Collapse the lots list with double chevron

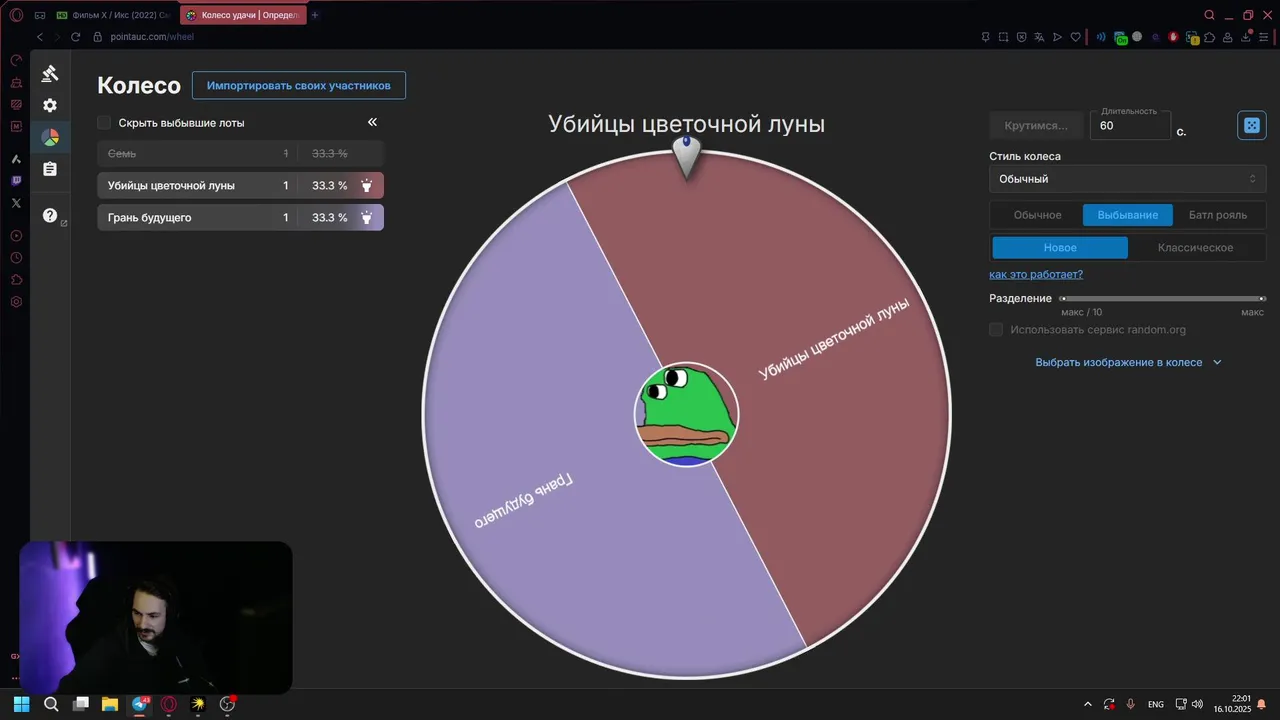[372, 122]
